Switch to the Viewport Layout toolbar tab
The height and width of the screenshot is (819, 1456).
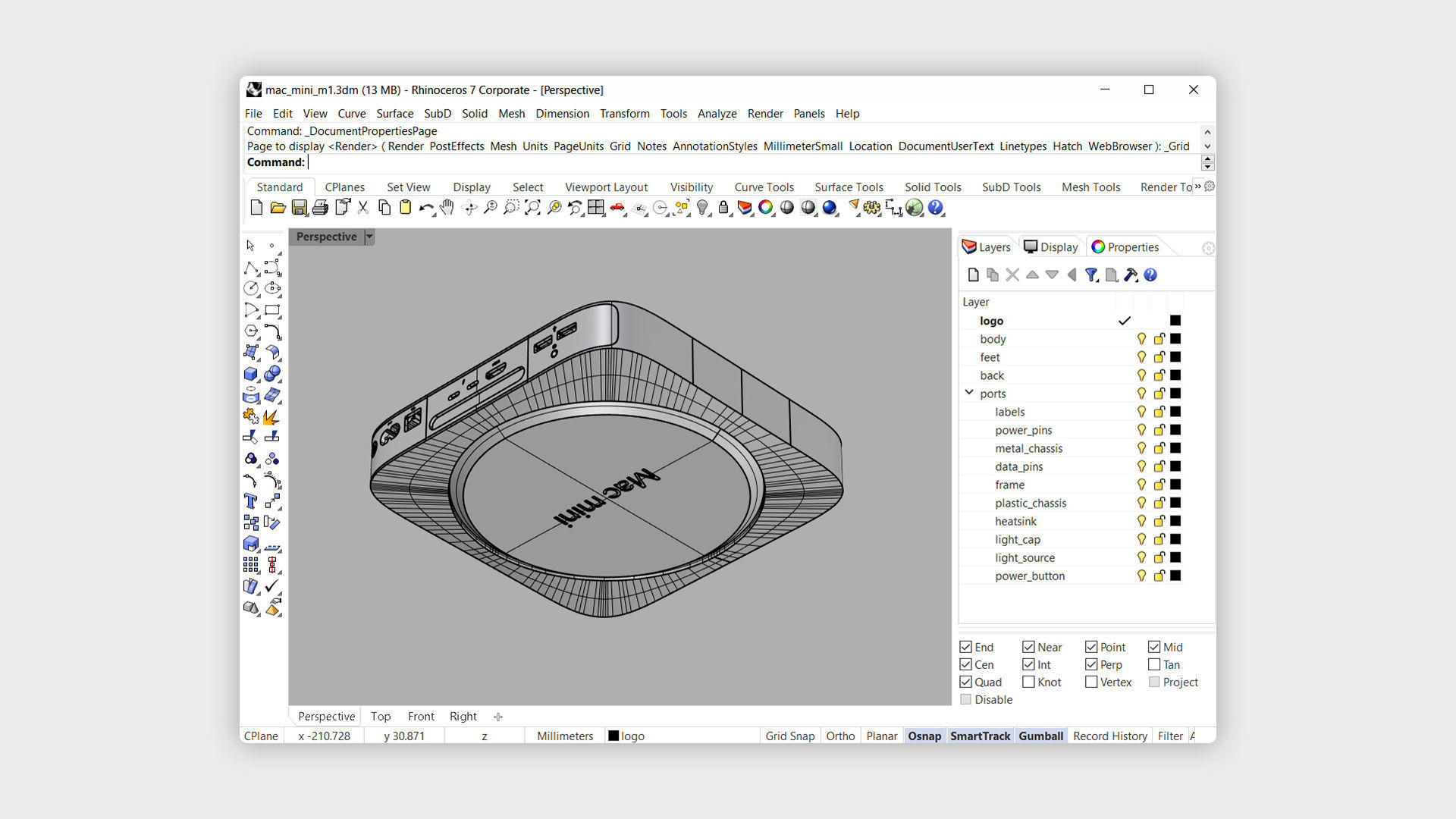[x=606, y=187]
